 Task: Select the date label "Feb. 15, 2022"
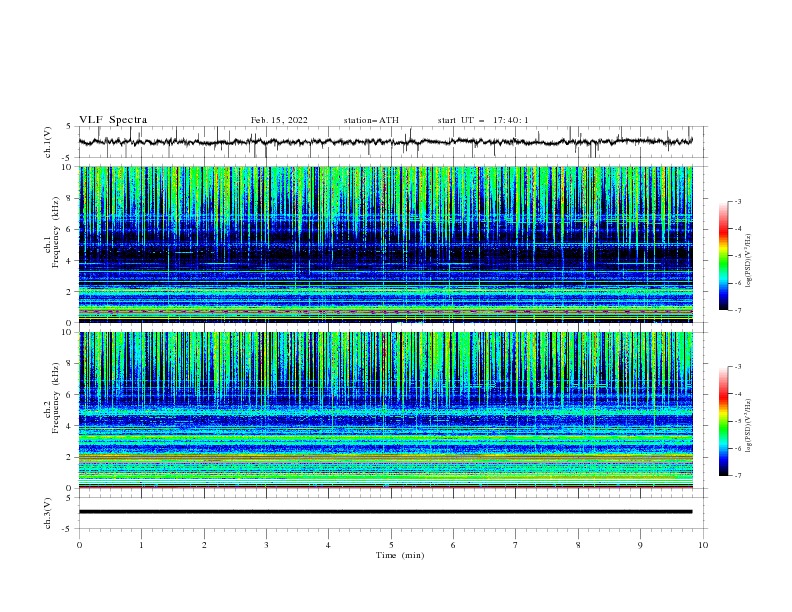tap(279, 120)
